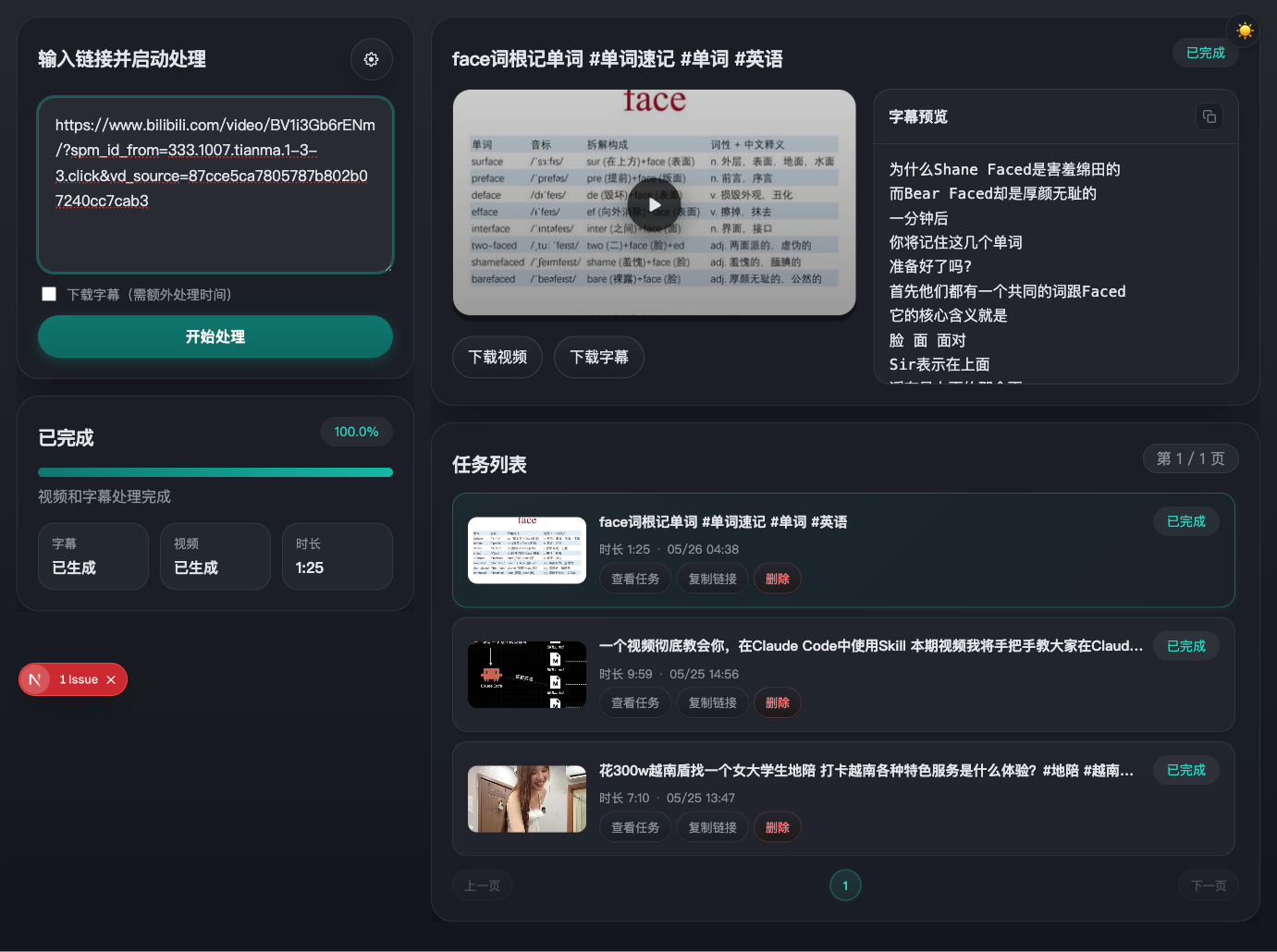The image size is (1277, 952).
Task: Click the 花300w越南盾 task title
Action: [x=866, y=770]
